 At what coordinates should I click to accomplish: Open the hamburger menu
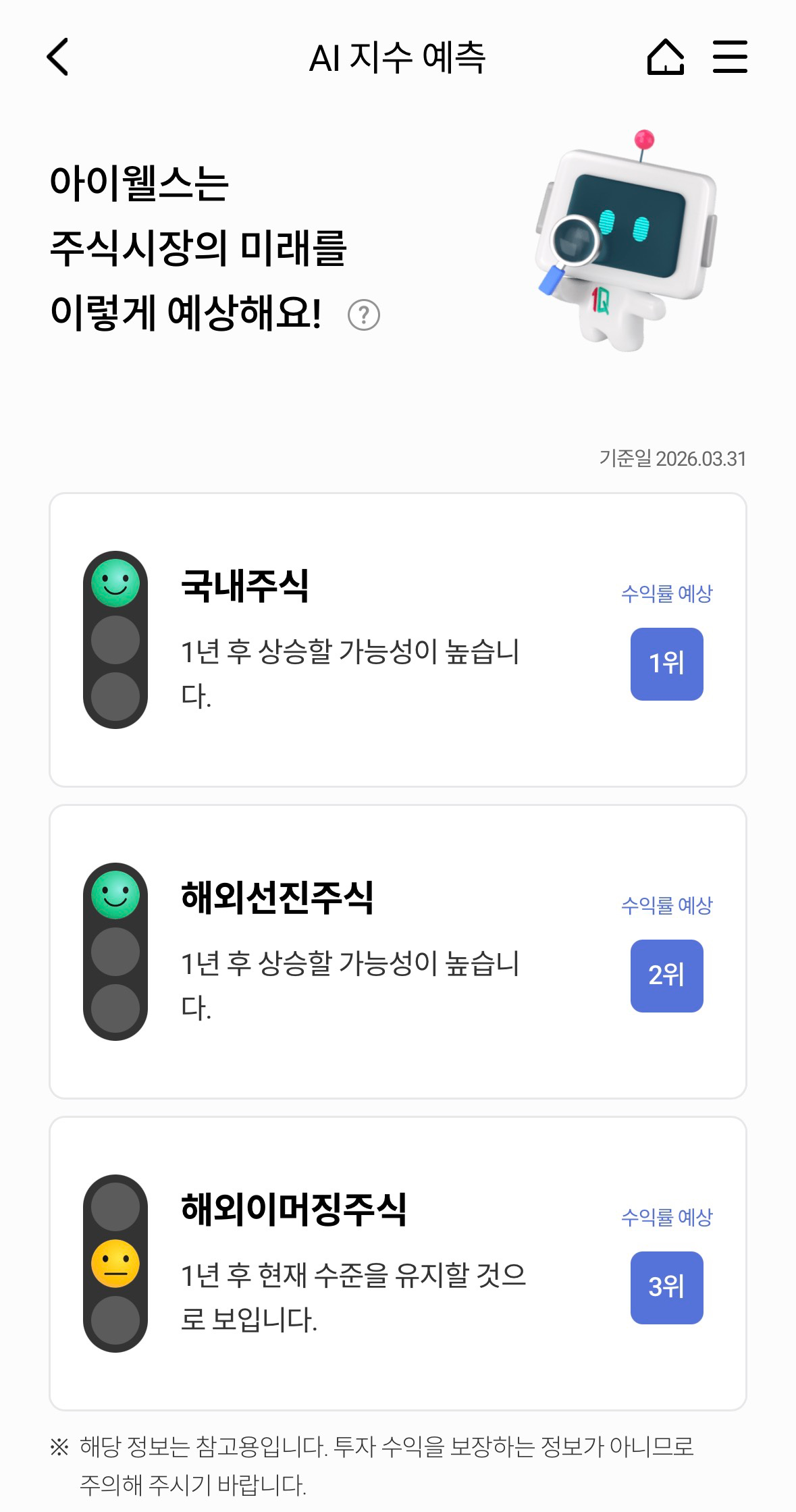click(x=730, y=57)
